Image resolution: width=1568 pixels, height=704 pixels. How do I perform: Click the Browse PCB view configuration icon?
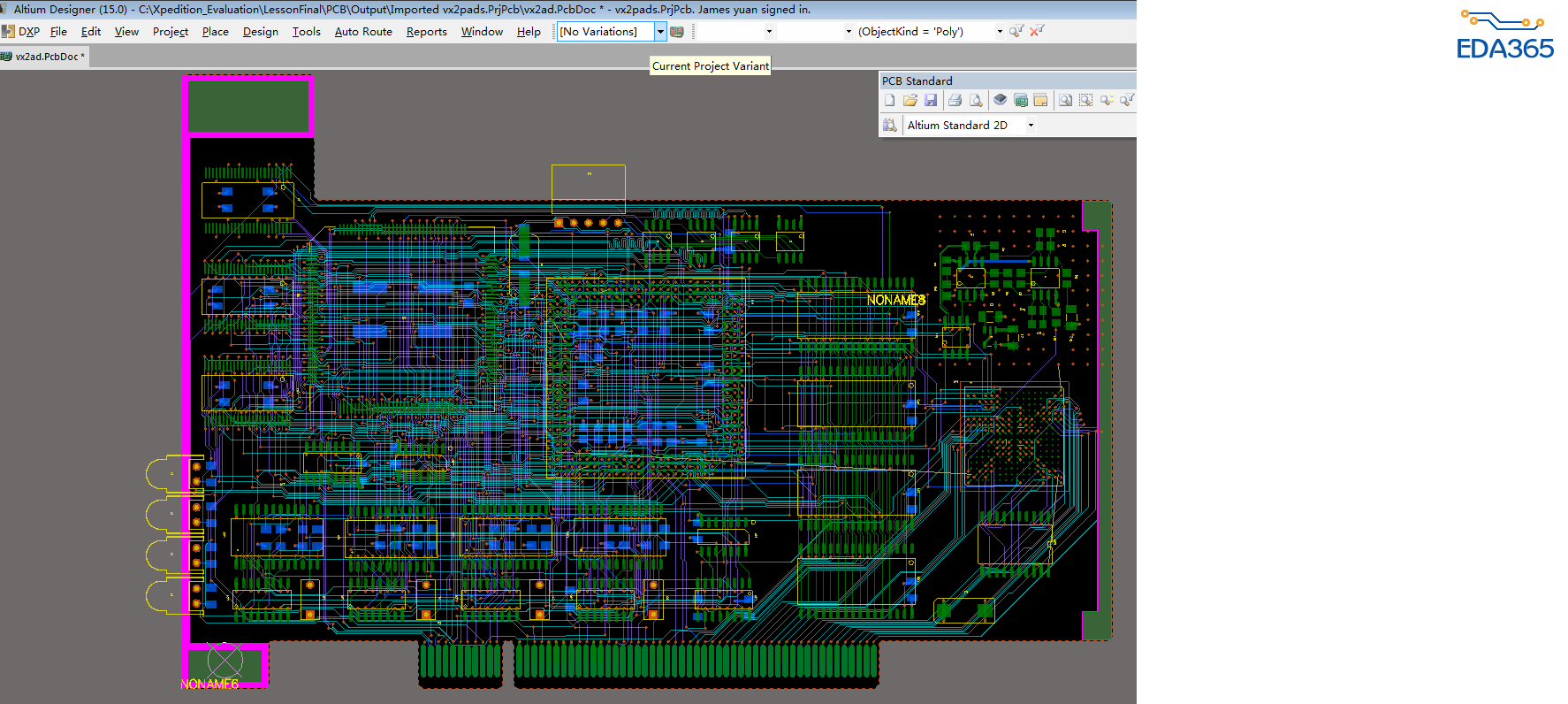(x=890, y=126)
